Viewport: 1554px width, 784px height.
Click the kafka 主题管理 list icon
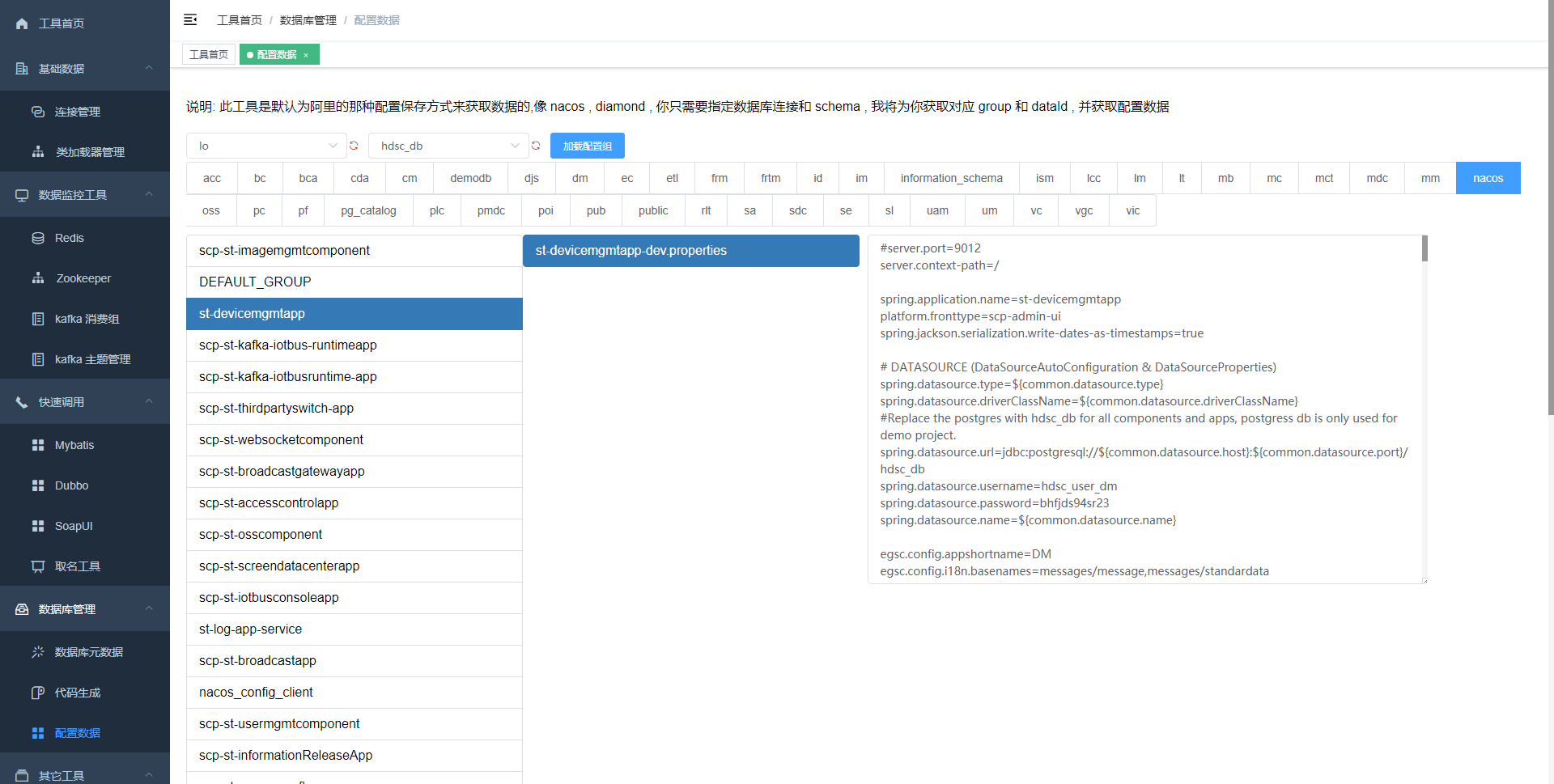(38, 359)
